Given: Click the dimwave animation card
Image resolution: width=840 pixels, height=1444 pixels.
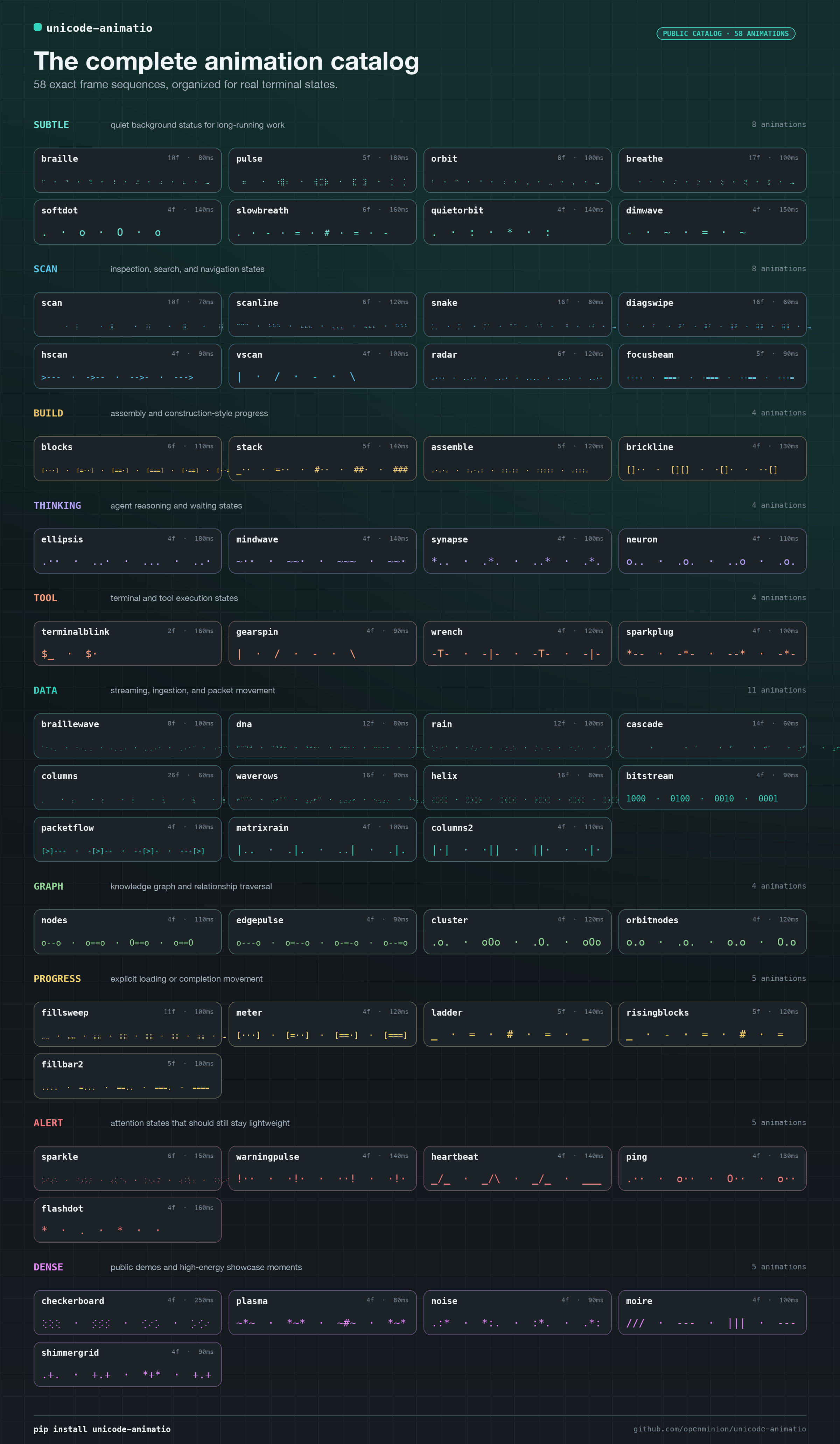Looking at the screenshot, I should click(x=712, y=222).
